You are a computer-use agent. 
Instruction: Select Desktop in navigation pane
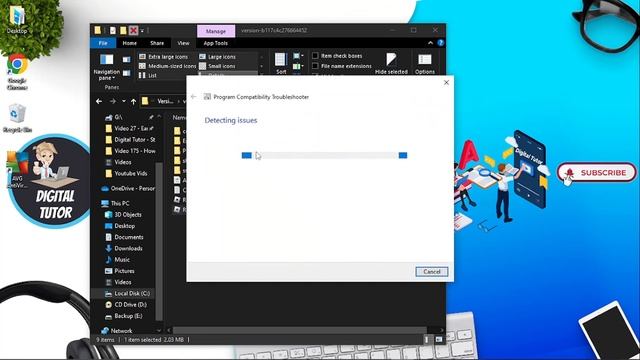[120, 226]
